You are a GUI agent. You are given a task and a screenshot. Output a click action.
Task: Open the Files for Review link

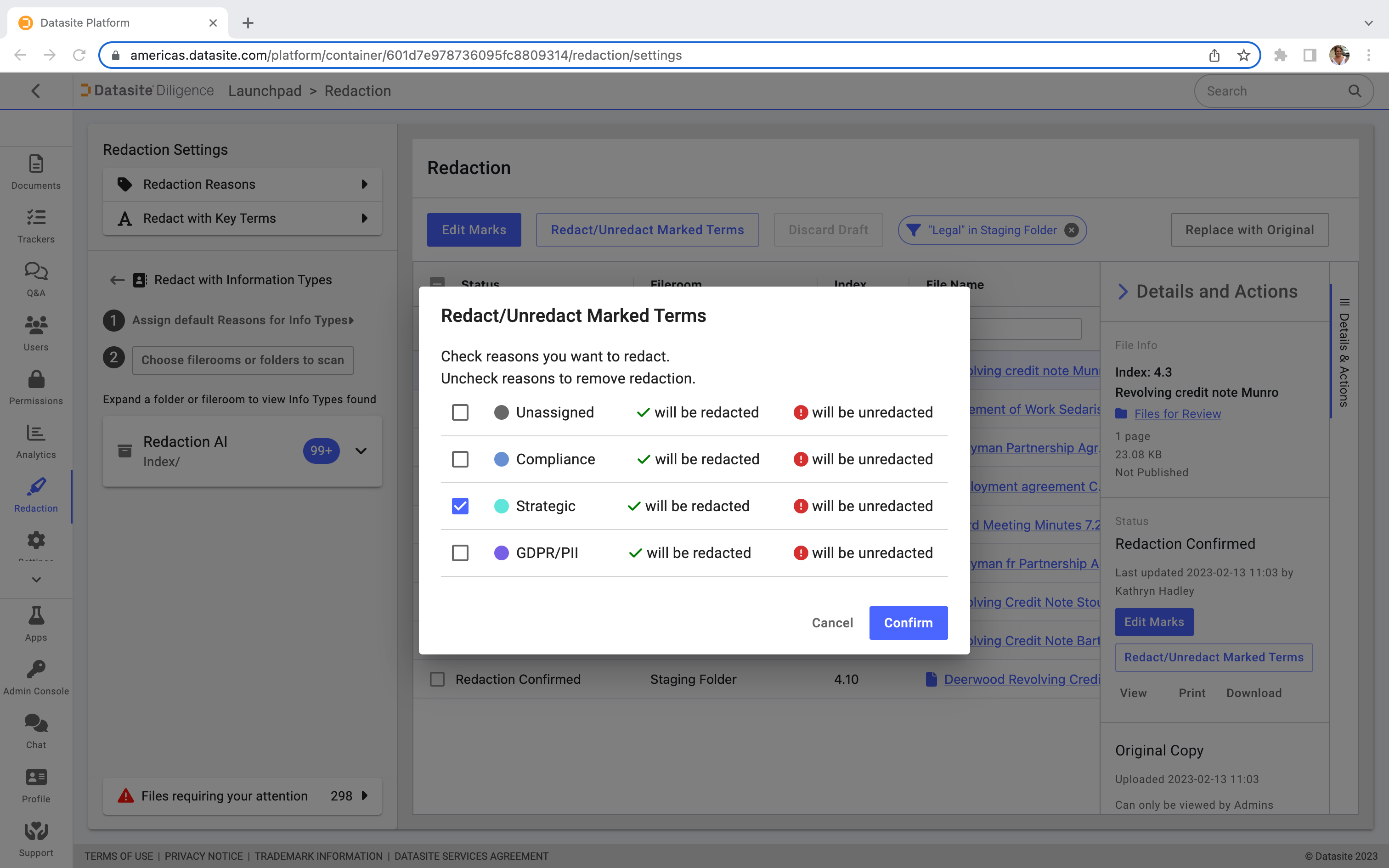coord(1178,413)
